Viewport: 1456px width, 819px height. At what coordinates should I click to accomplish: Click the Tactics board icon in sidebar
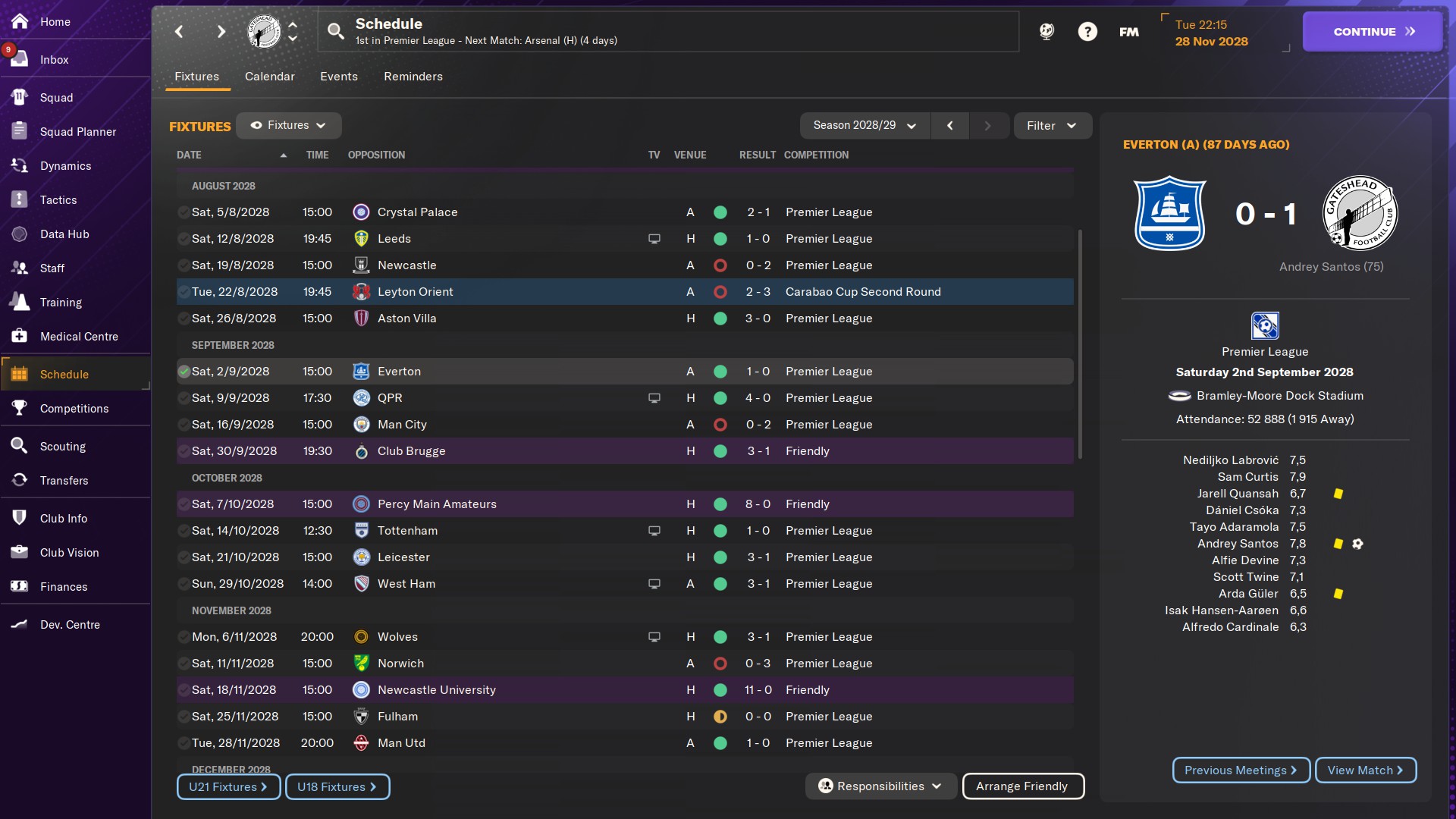(x=20, y=199)
